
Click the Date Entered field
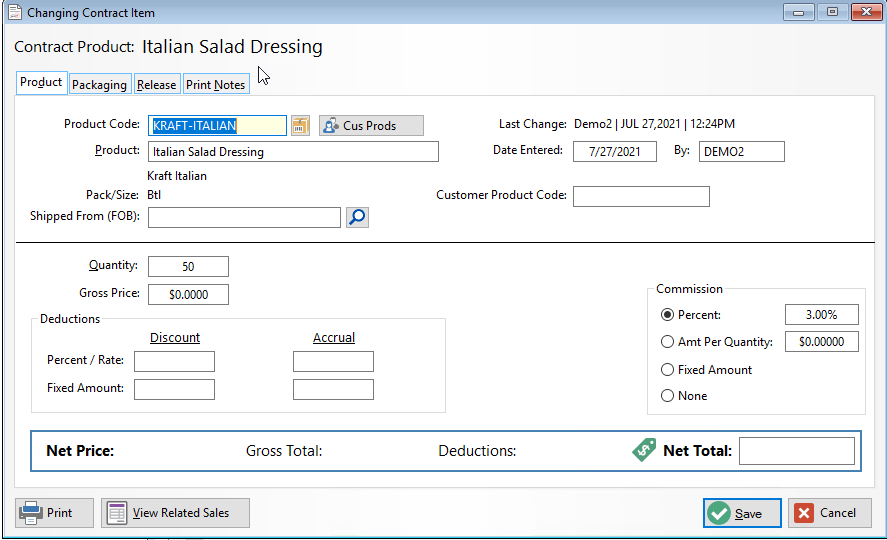coord(615,152)
